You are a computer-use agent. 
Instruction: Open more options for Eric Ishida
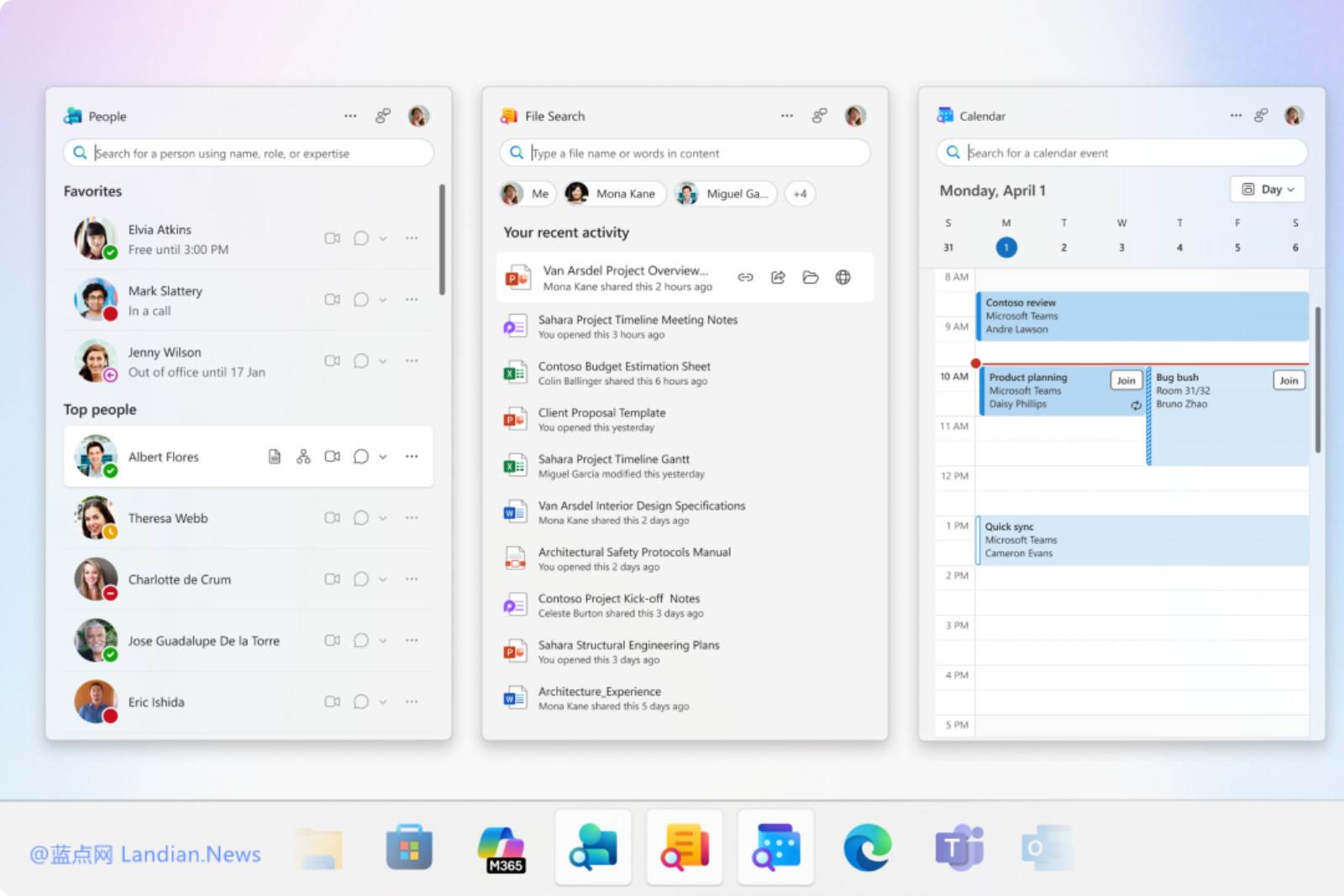(x=412, y=702)
